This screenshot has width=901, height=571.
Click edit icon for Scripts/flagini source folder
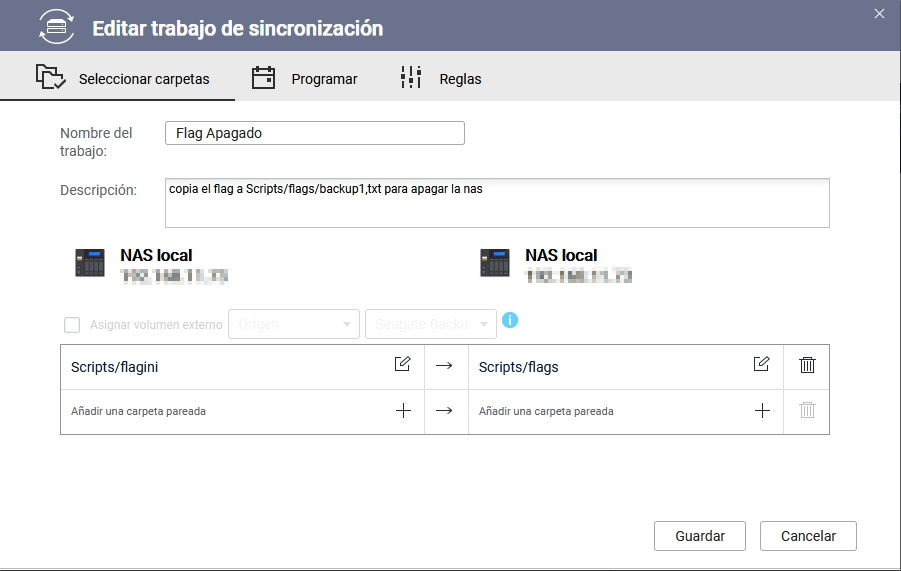[x=402, y=365]
